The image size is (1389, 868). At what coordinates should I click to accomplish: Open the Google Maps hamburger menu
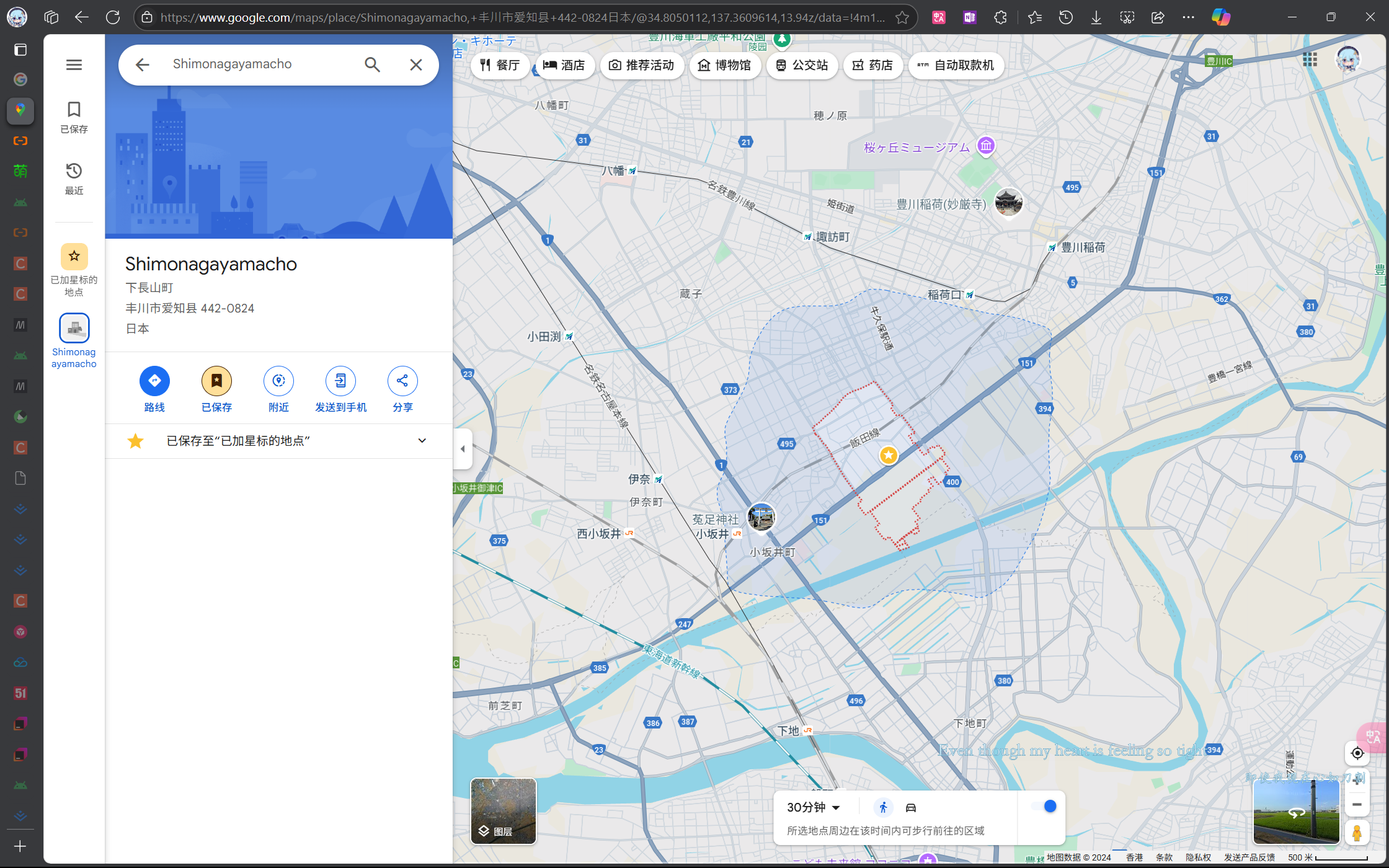74,64
